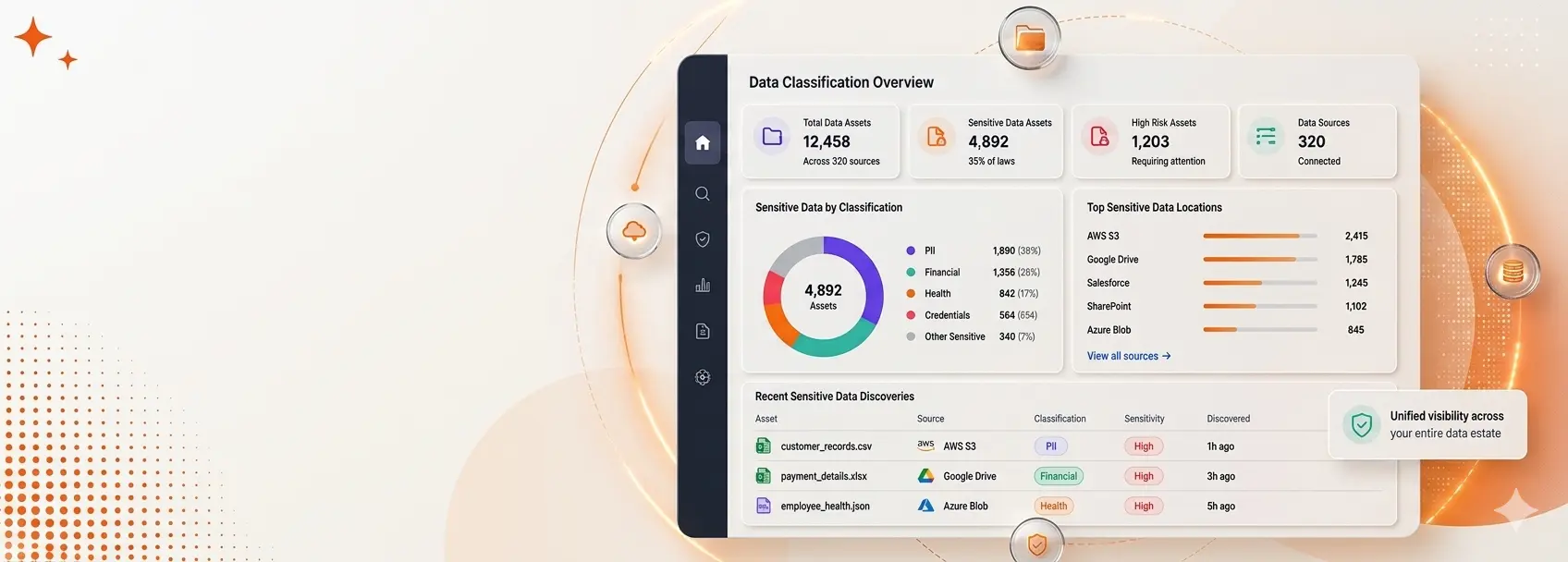Viewport: 1568px width, 562px height.
Task: Click the teal Financial legend dot
Action: (911, 272)
